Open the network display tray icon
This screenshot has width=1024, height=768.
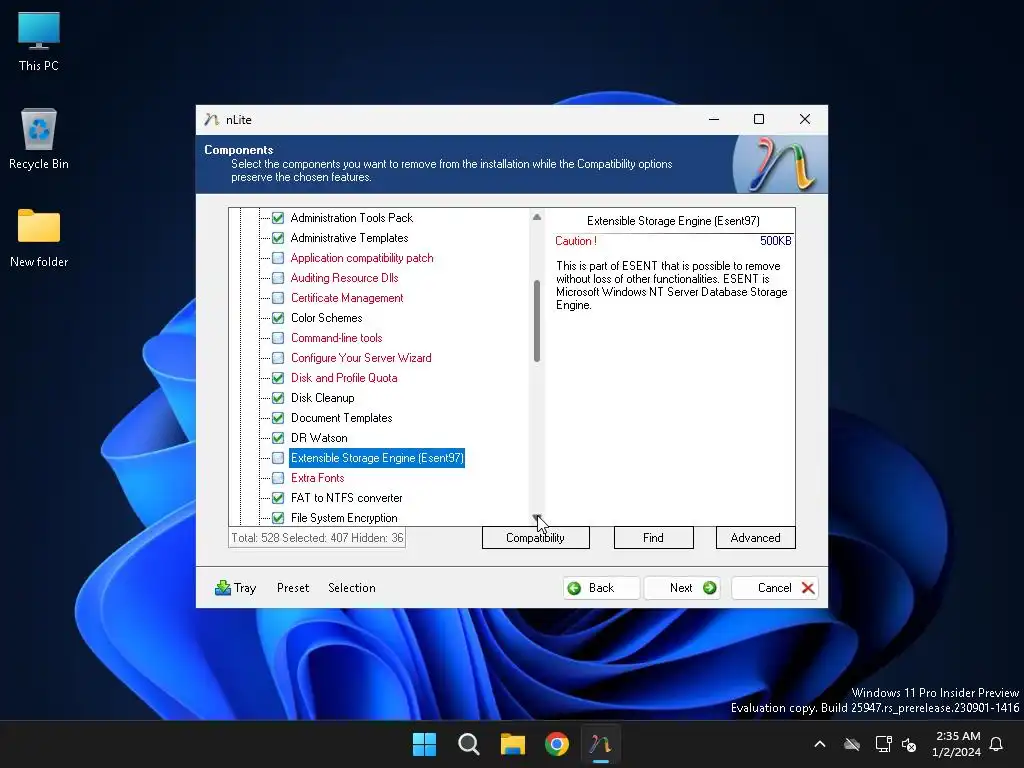coord(883,744)
